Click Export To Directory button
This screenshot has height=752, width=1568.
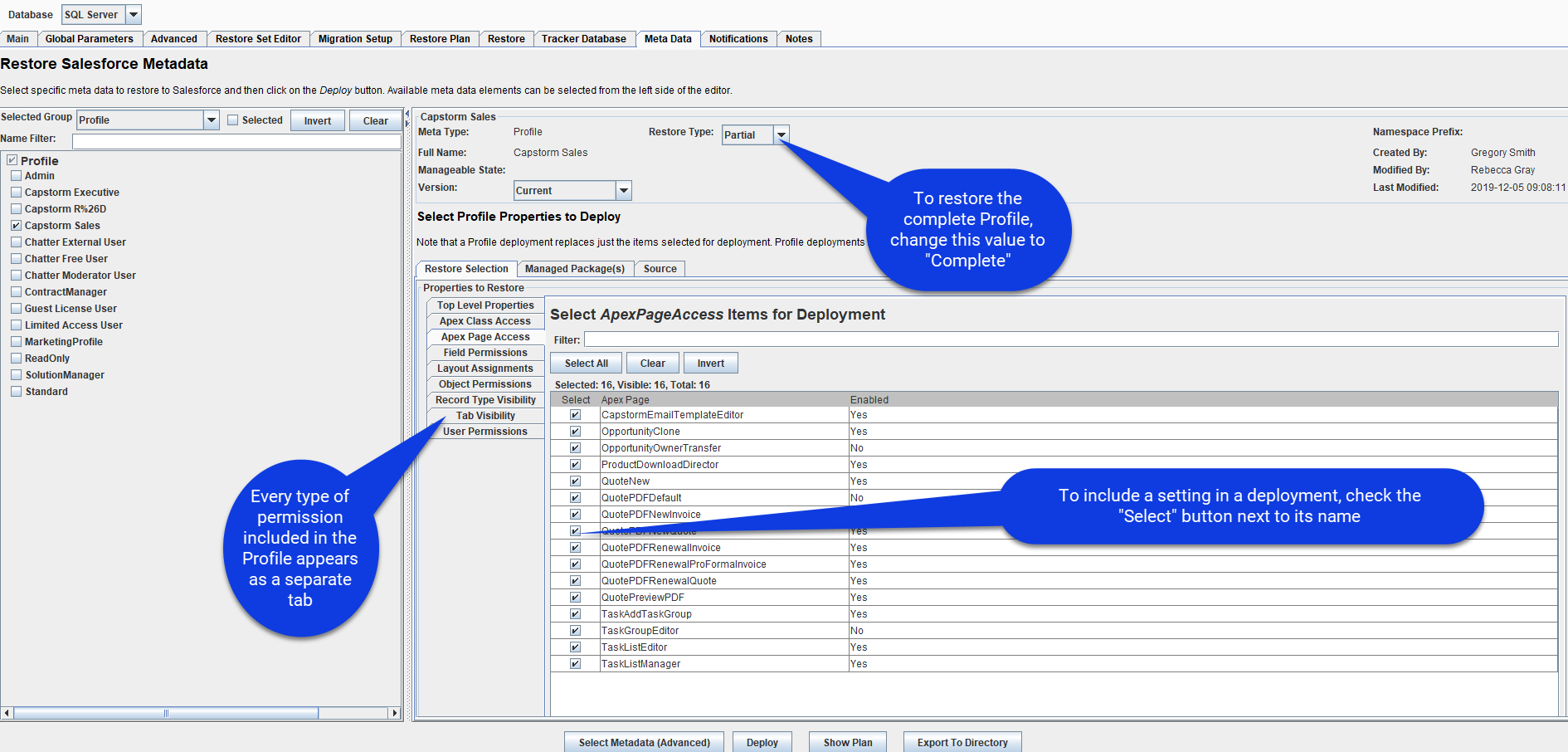[962, 742]
